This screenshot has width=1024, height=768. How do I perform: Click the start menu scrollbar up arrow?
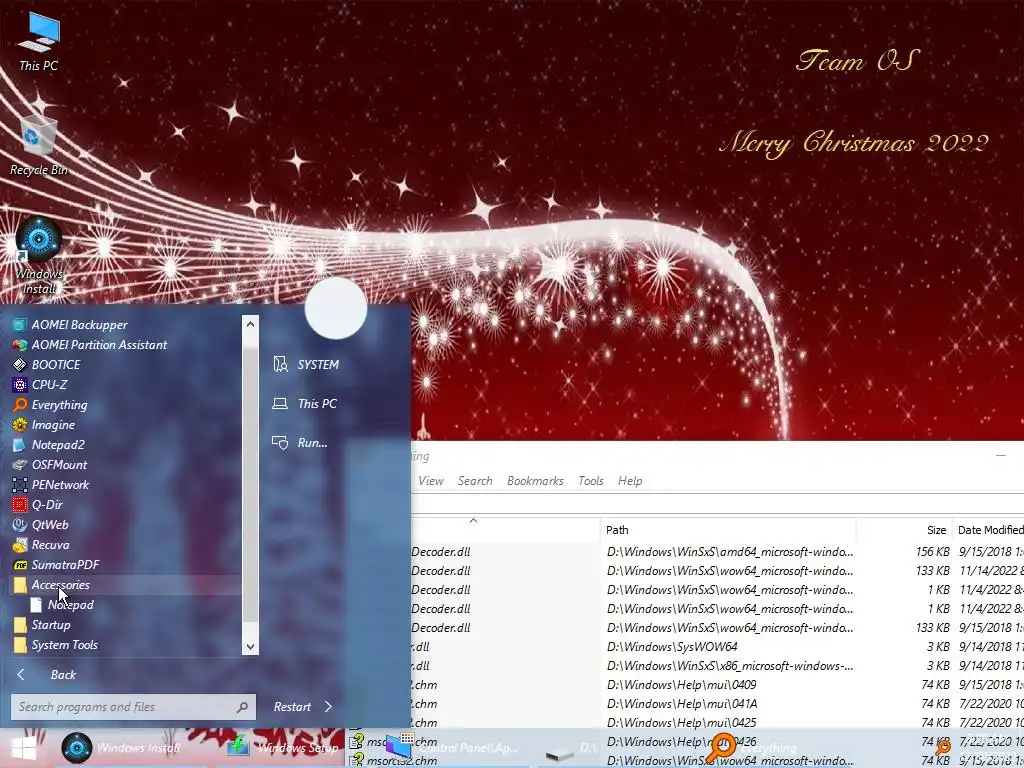point(250,324)
